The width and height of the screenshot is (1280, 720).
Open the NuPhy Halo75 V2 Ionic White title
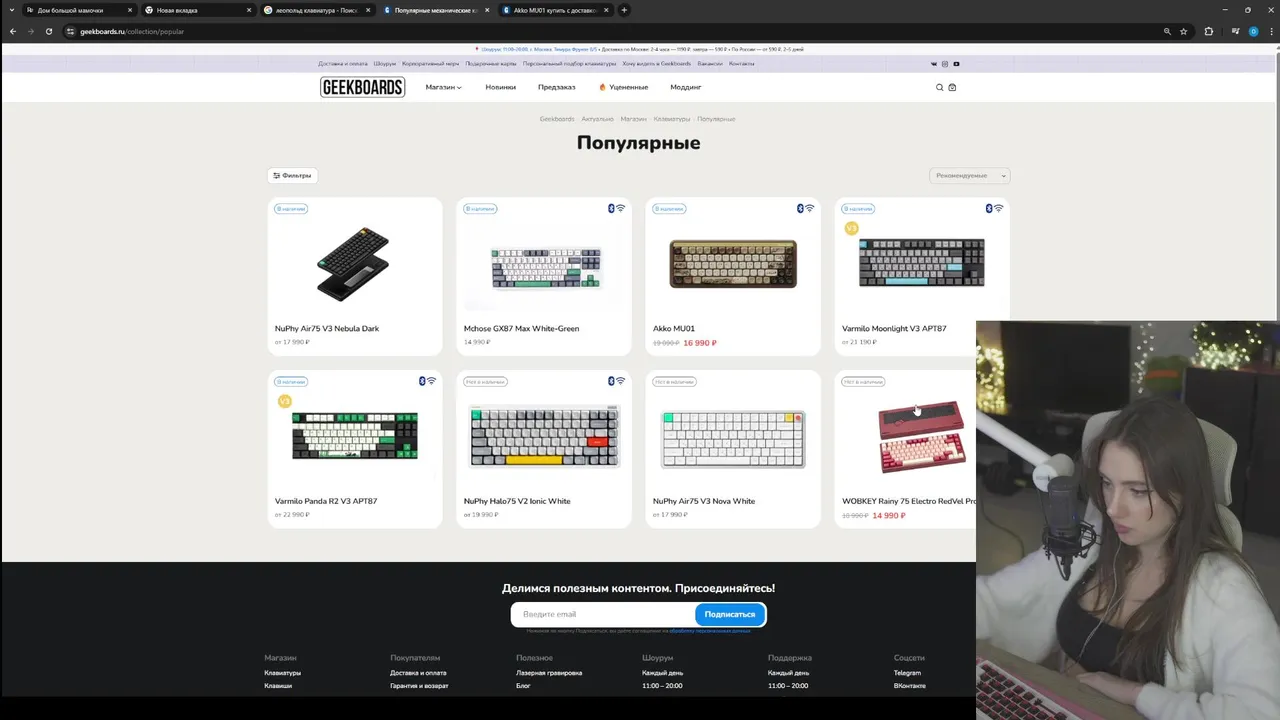click(x=517, y=501)
